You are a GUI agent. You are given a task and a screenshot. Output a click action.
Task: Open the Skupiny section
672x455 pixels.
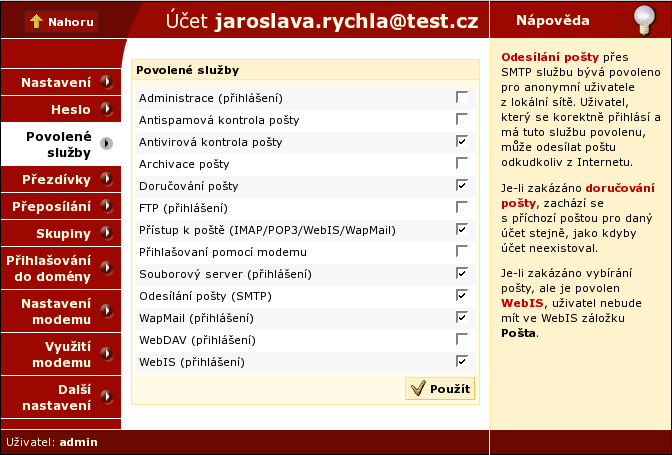[61, 233]
